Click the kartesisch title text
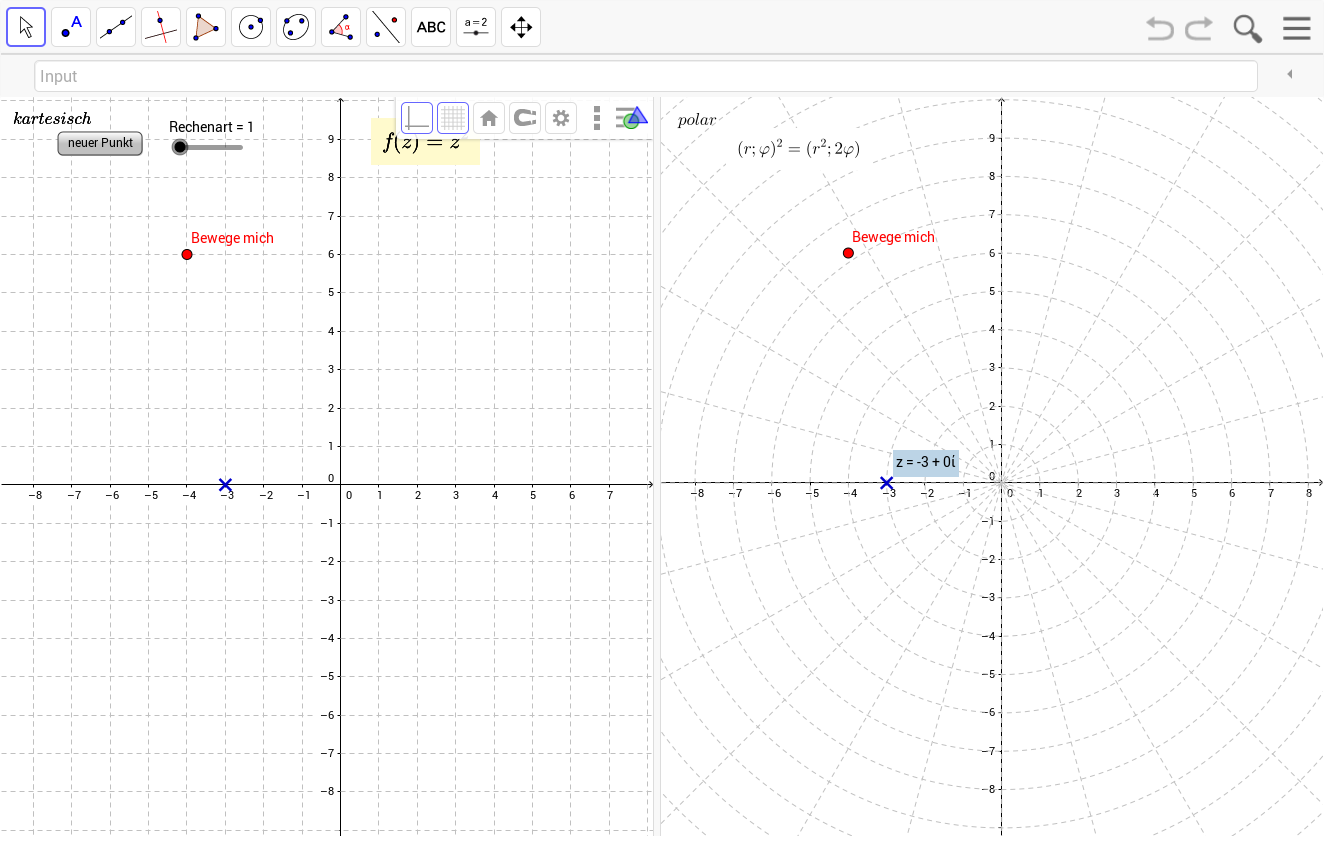 coord(52,119)
